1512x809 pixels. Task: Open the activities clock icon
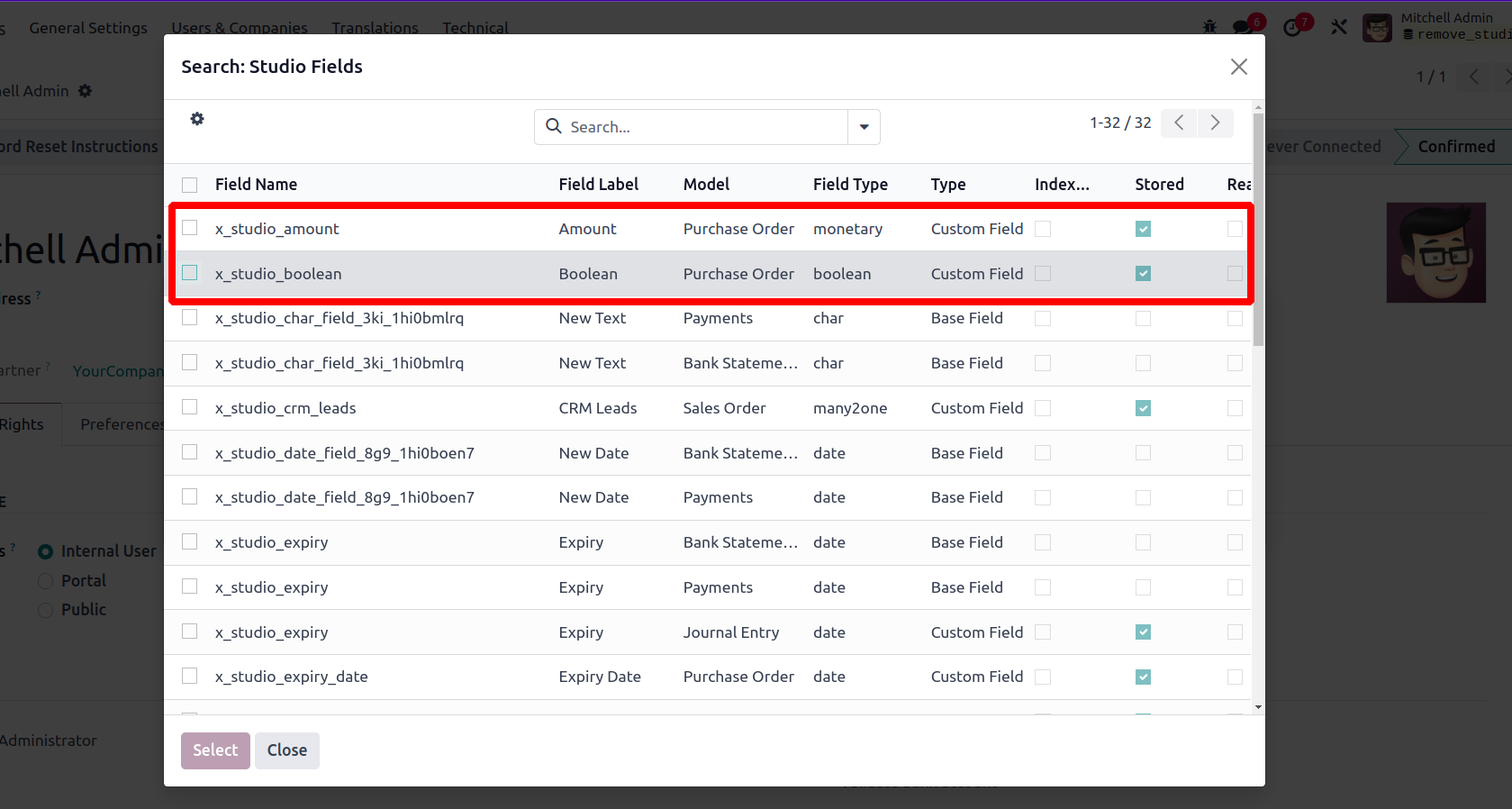pyautogui.click(x=1292, y=27)
